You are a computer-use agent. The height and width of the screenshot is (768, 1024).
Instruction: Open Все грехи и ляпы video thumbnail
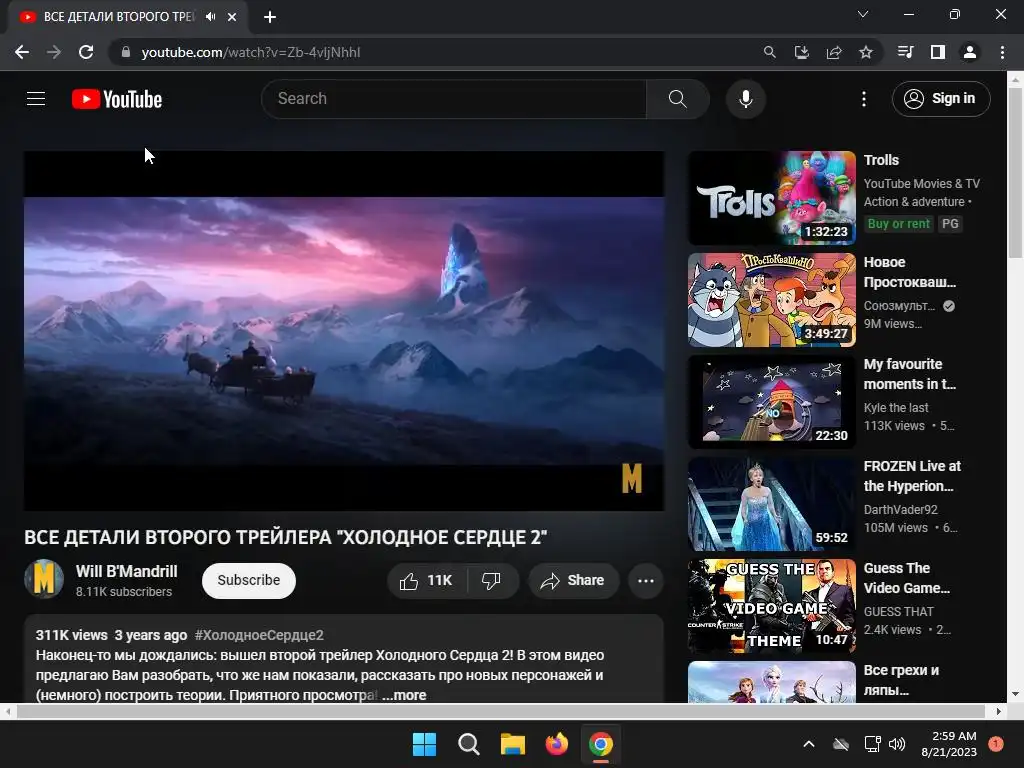pos(772,682)
